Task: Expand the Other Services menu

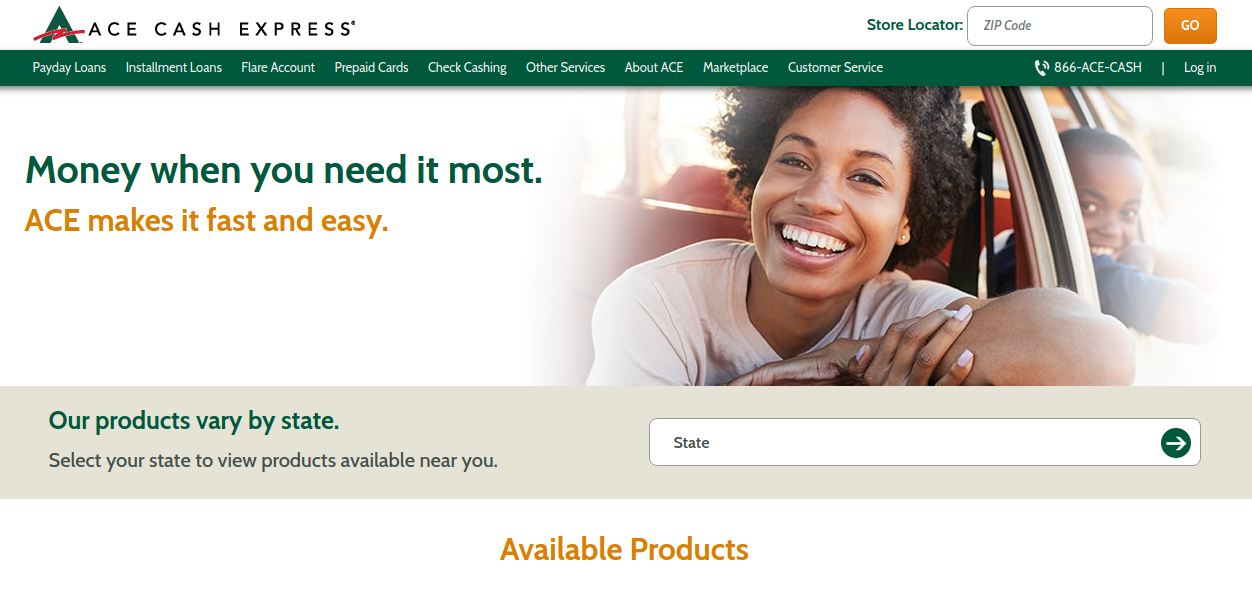Action: coord(566,68)
